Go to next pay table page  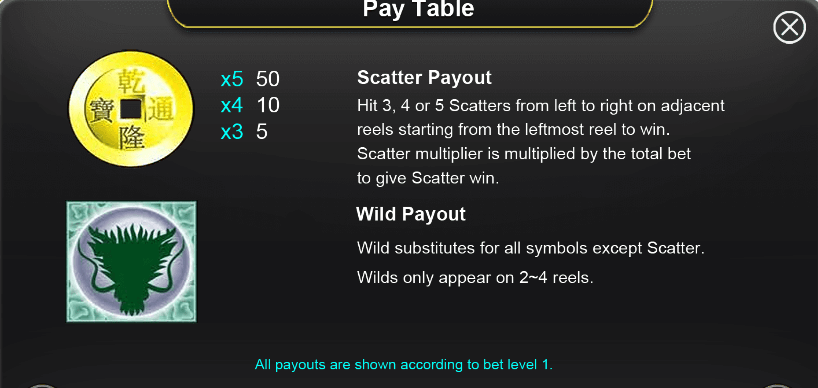(777, 385)
